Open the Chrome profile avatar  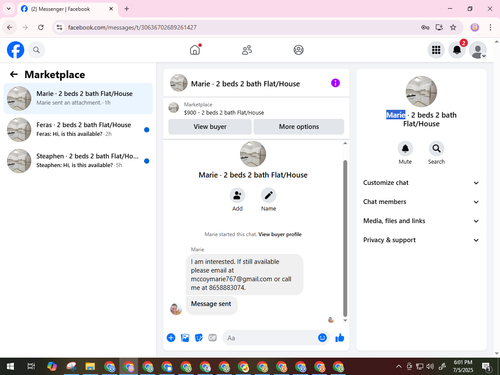[x=475, y=27]
